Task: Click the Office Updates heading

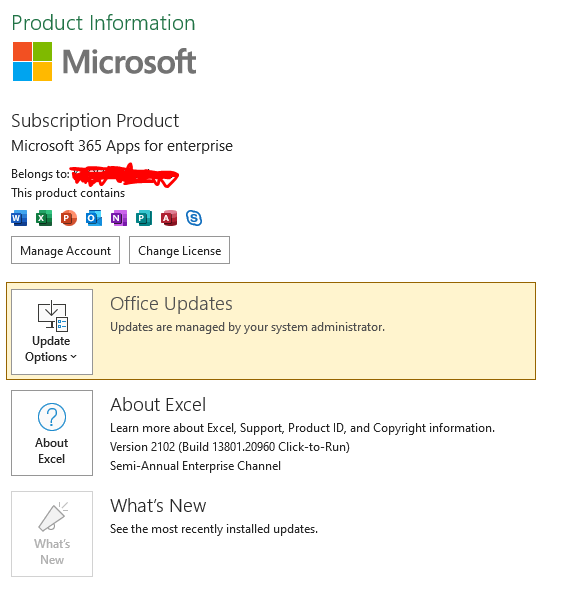Action: [171, 304]
